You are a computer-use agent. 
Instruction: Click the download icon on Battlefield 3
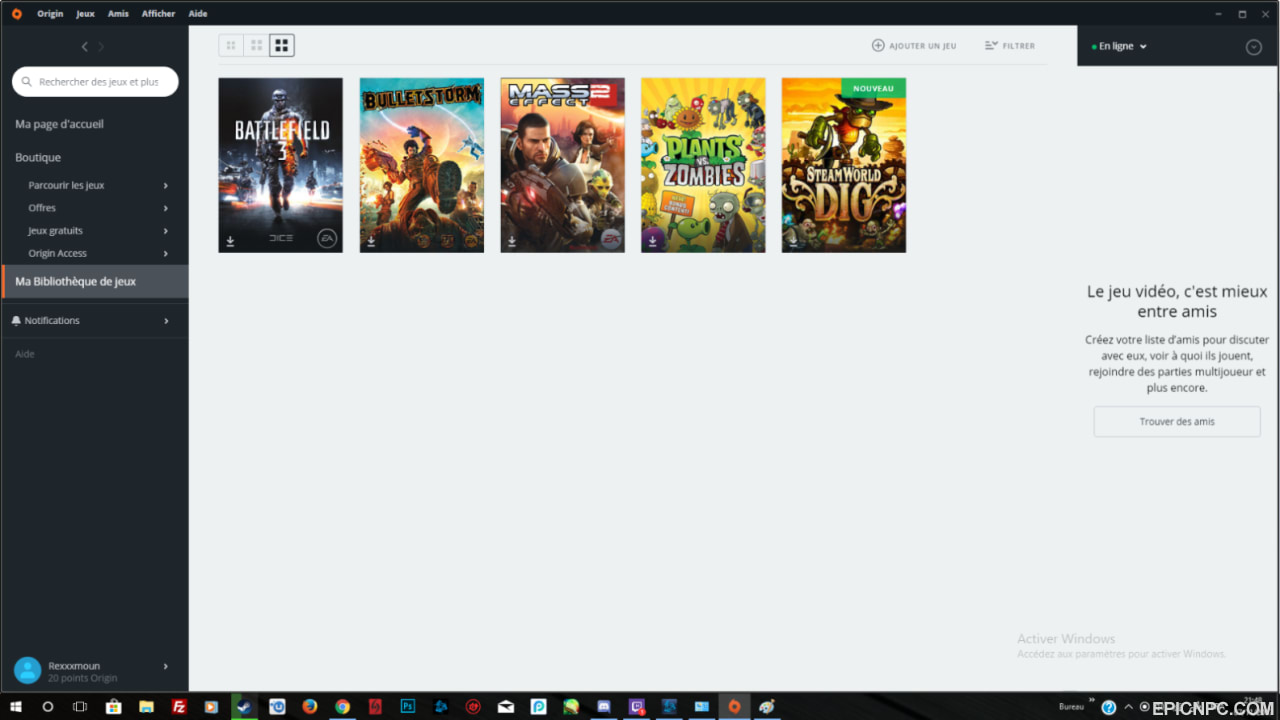(230, 241)
